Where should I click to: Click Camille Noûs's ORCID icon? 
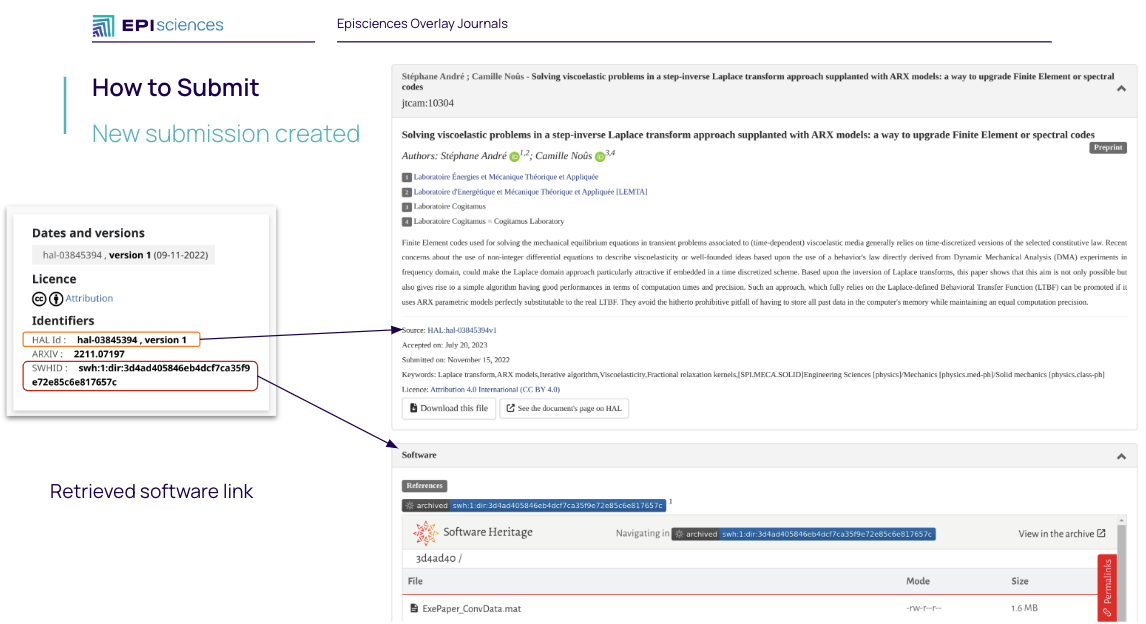(600, 157)
